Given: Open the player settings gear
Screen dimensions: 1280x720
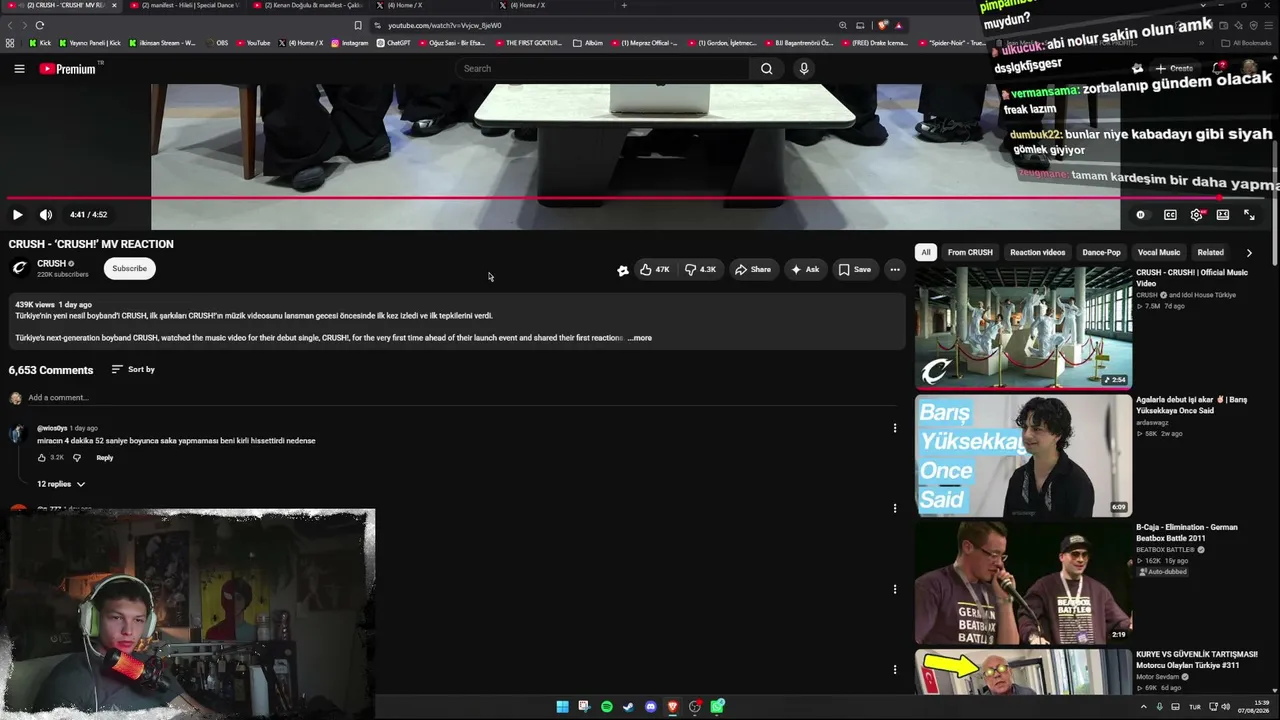Looking at the screenshot, I should tap(1196, 215).
